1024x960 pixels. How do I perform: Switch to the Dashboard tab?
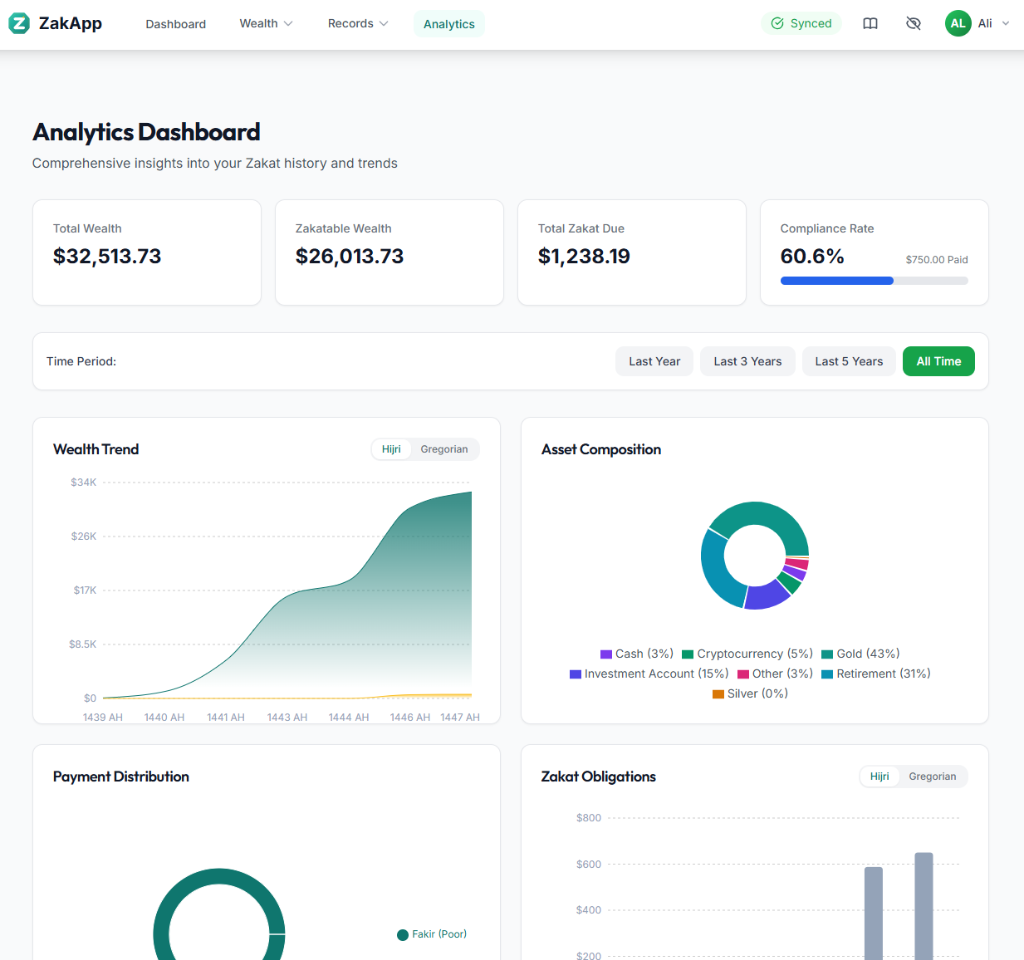coord(175,23)
